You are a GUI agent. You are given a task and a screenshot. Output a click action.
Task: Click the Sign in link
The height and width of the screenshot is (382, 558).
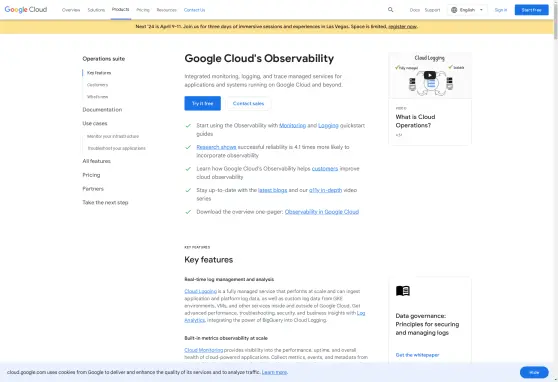[x=501, y=10]
